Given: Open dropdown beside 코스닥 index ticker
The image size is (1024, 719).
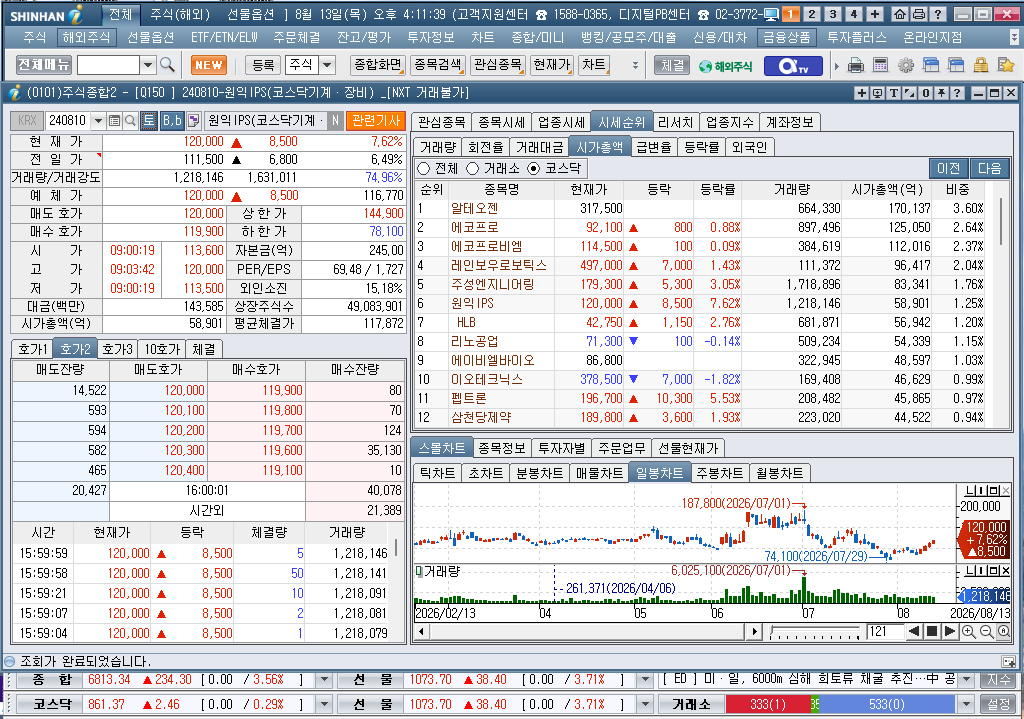Looking at the screenshot, I should (324, 705).
